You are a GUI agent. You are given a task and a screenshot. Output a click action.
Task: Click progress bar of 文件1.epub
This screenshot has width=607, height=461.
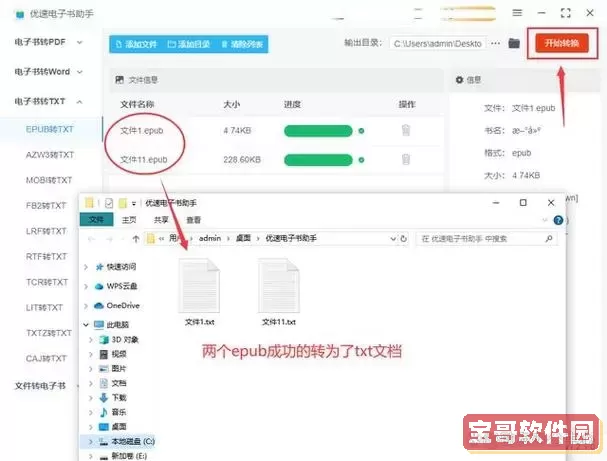[318, 131]
